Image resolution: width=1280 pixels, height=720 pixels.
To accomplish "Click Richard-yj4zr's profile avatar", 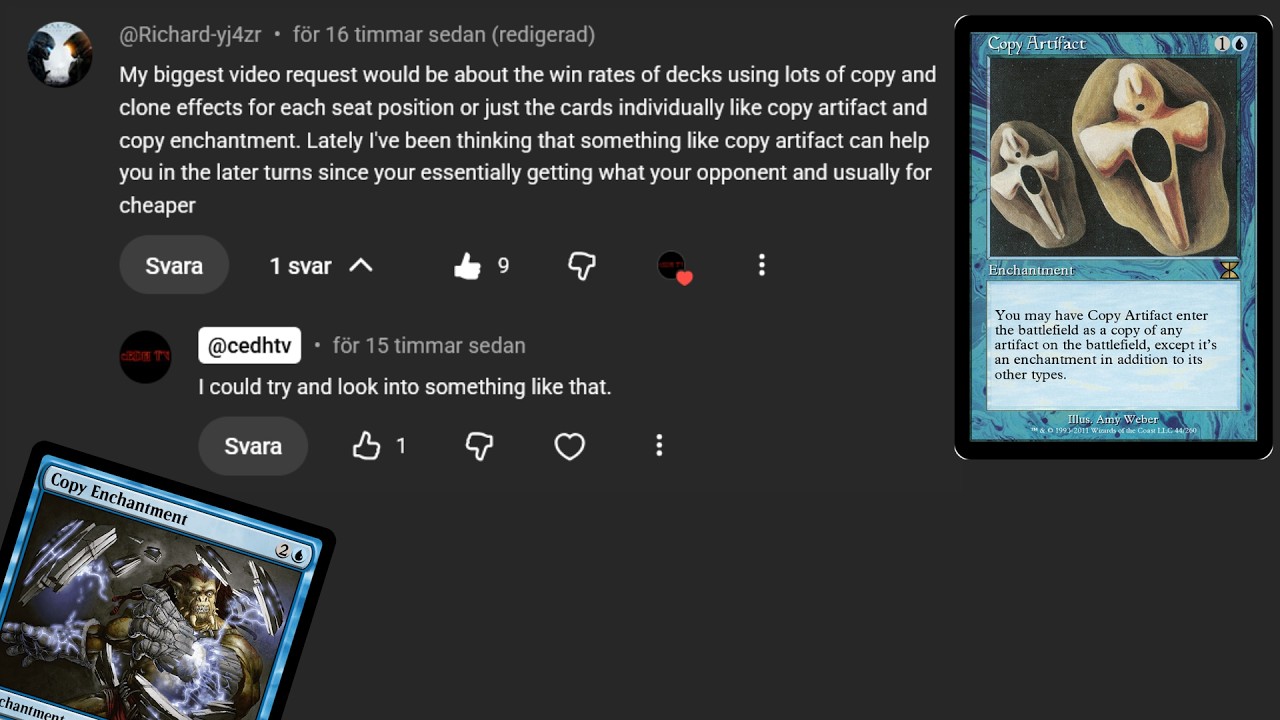I will [60, 54].
